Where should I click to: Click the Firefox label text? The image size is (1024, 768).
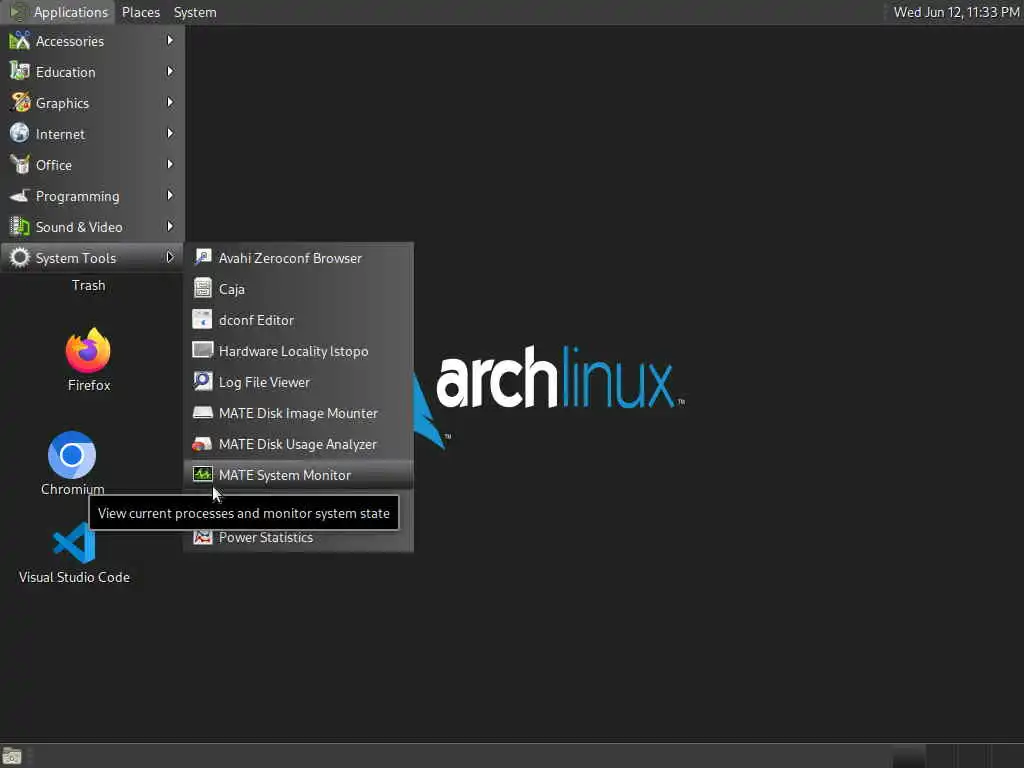pos(89,385)
